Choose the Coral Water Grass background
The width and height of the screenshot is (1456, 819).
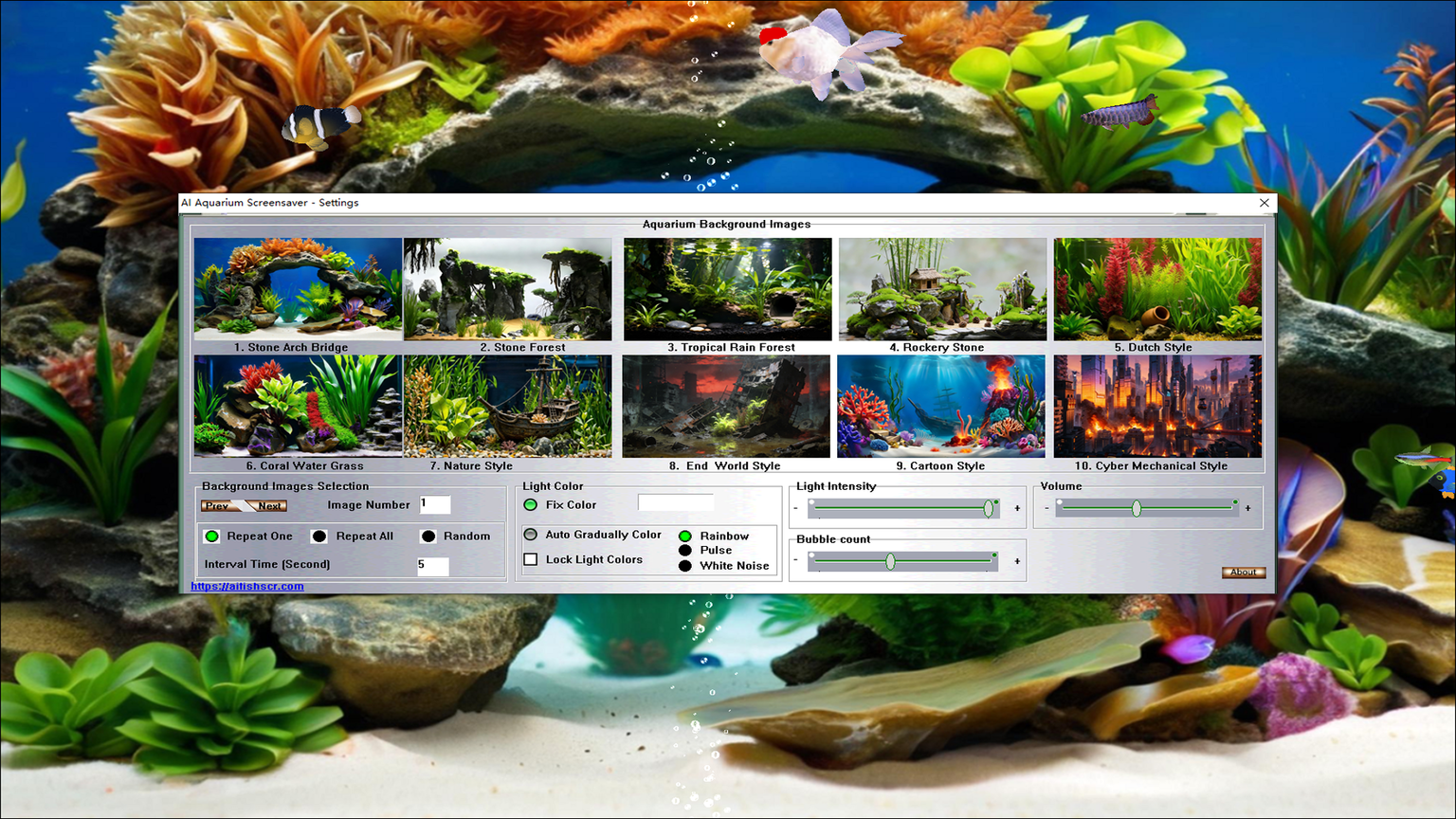[298, 406]
